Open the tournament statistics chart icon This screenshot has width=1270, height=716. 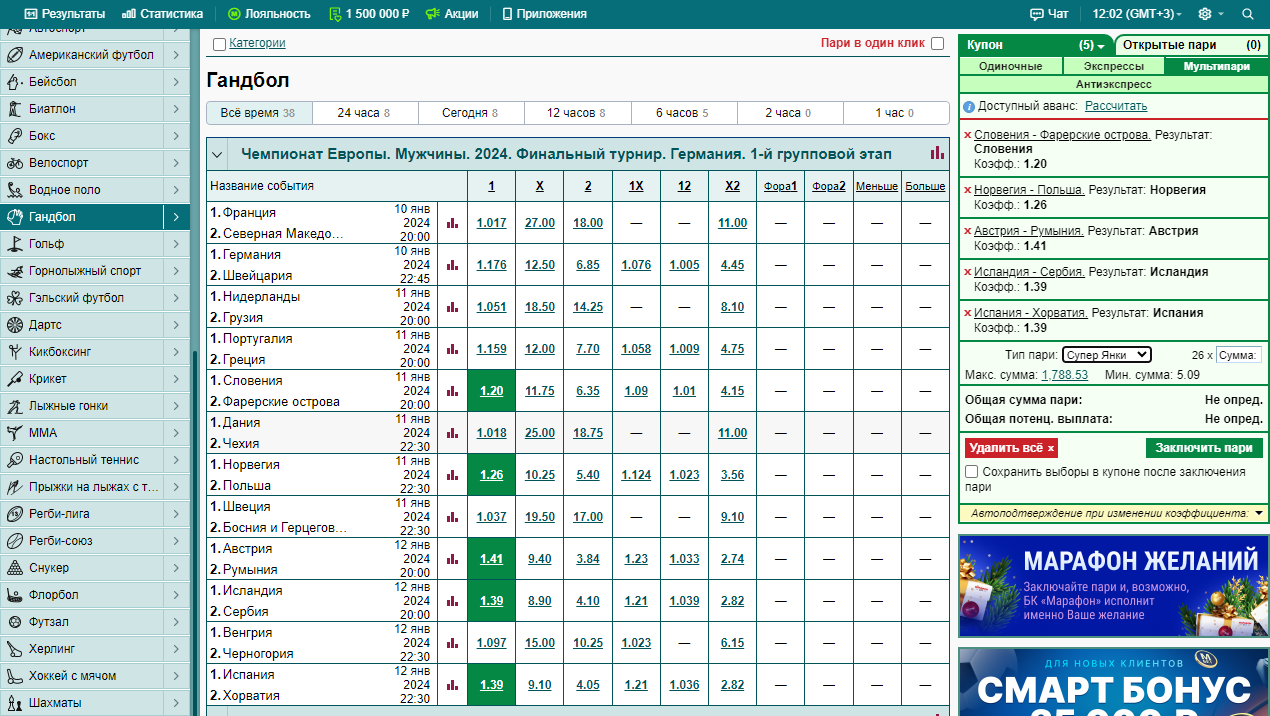937,153
